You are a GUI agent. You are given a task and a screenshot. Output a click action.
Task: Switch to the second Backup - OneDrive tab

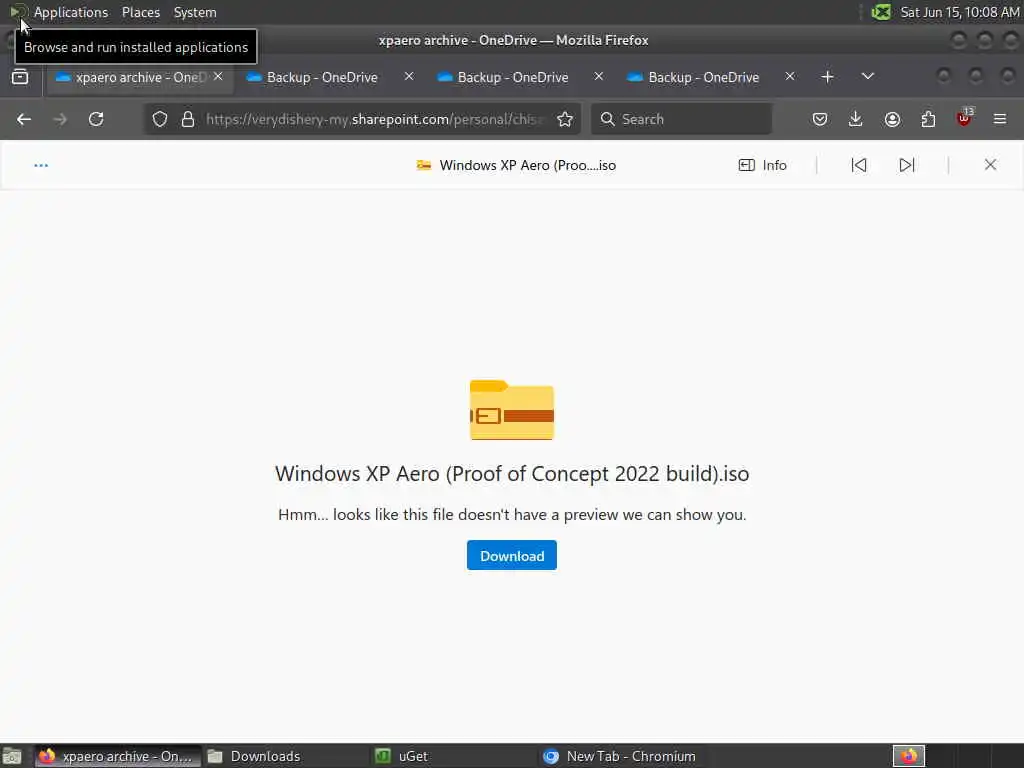[x=322, y=77]
